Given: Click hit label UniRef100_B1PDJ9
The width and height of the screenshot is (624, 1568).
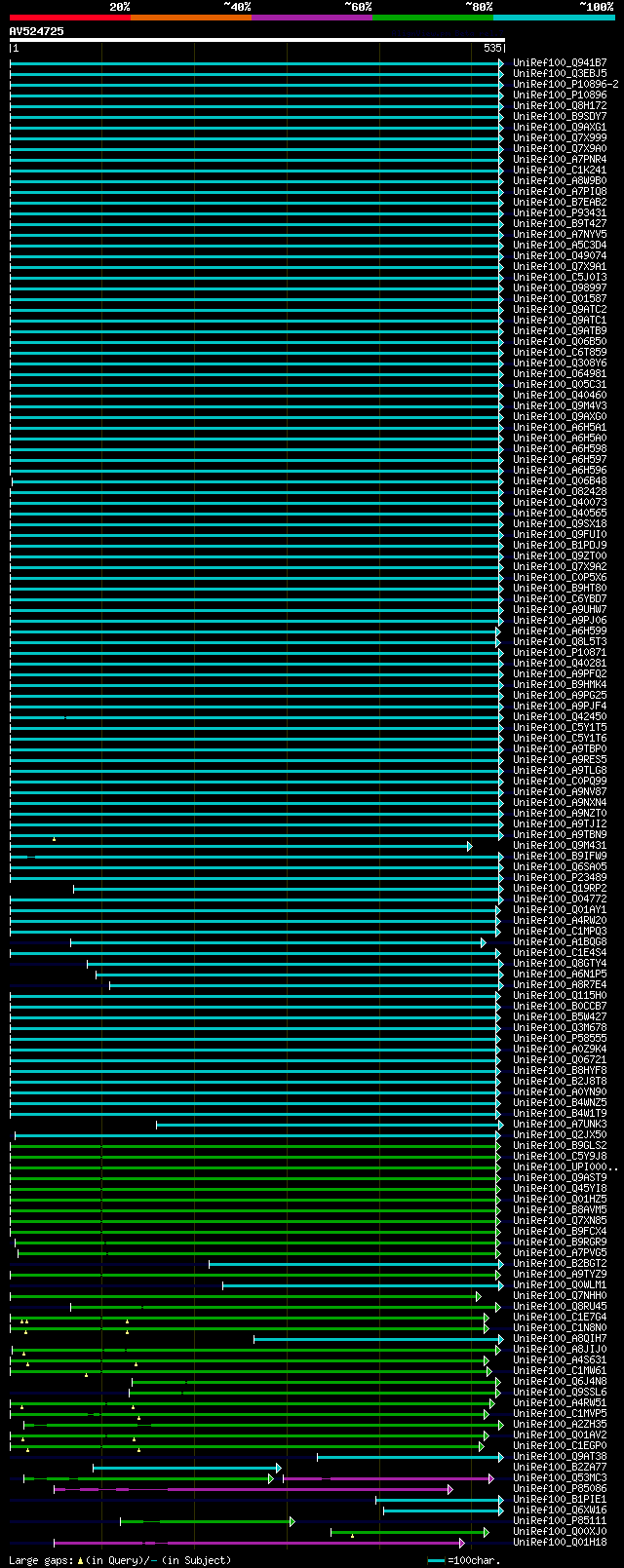Looking at the screenshot, I should coord(560,545).
